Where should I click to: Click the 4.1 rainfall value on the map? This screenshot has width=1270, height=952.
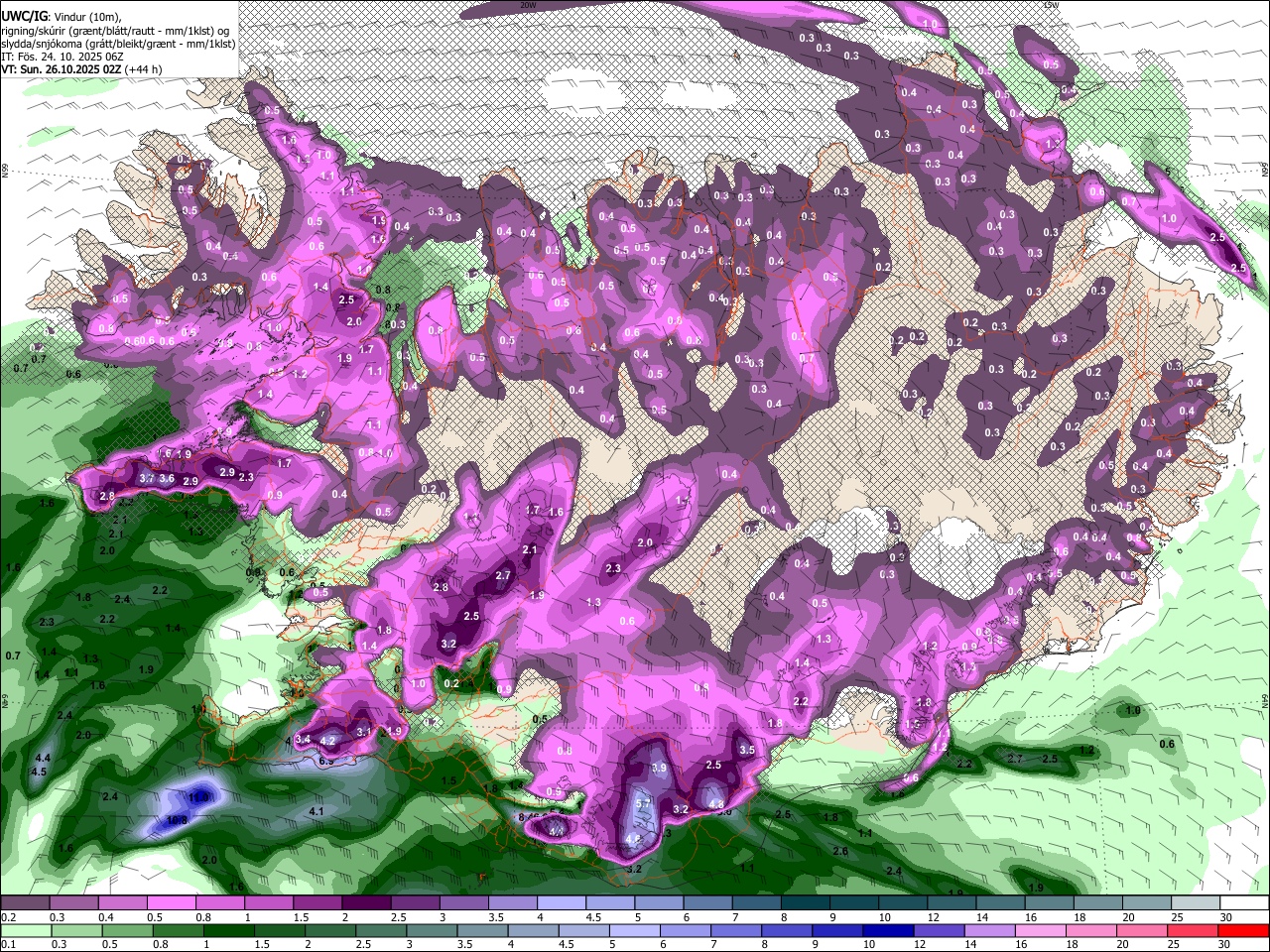[317, 811]
